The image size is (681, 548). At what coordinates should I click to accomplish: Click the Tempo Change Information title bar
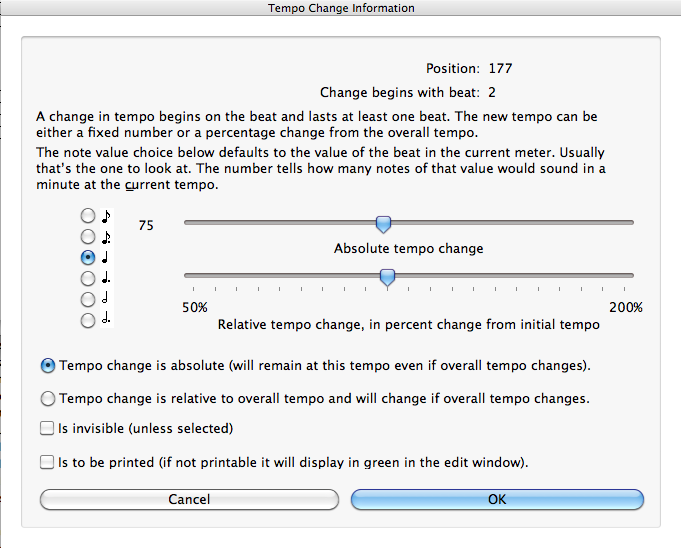pos(341,8)
